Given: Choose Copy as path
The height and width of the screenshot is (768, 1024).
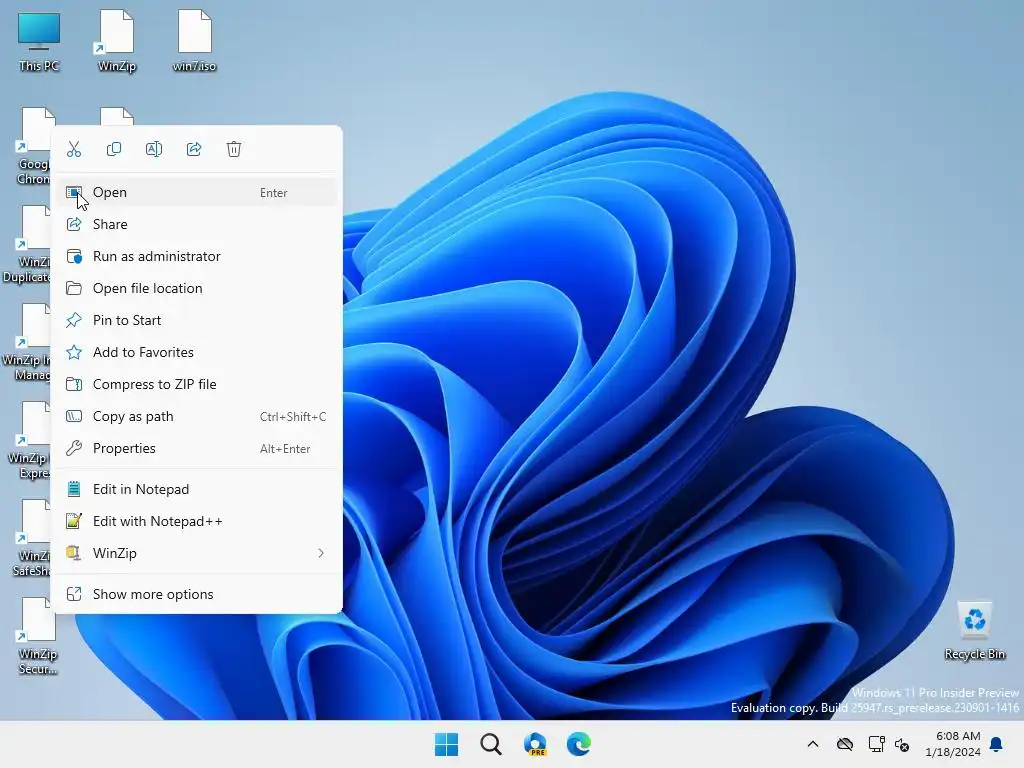Looking at the screenshot, I should (197, 417).
